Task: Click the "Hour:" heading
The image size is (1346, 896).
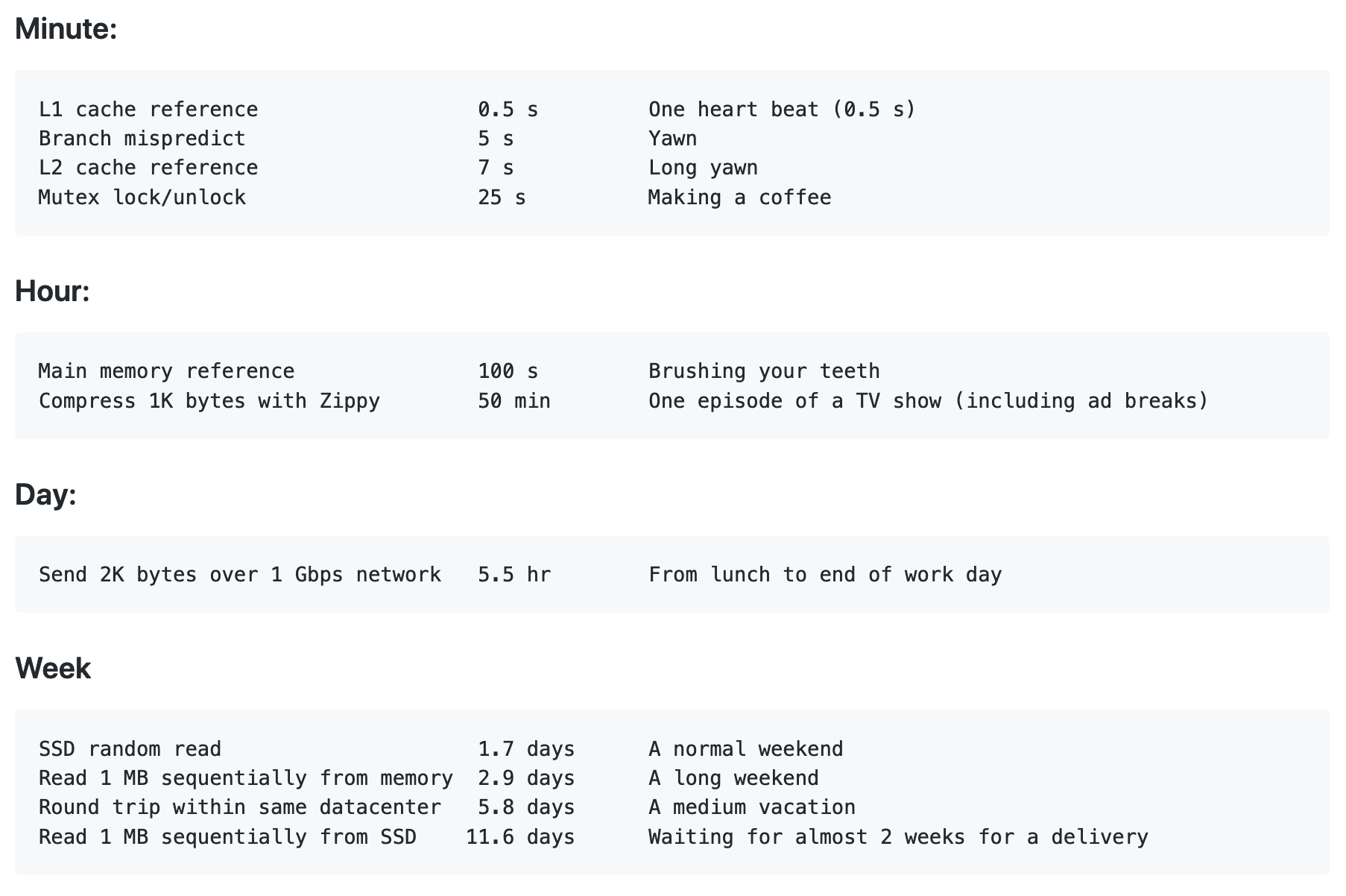Action: (52, 291)
